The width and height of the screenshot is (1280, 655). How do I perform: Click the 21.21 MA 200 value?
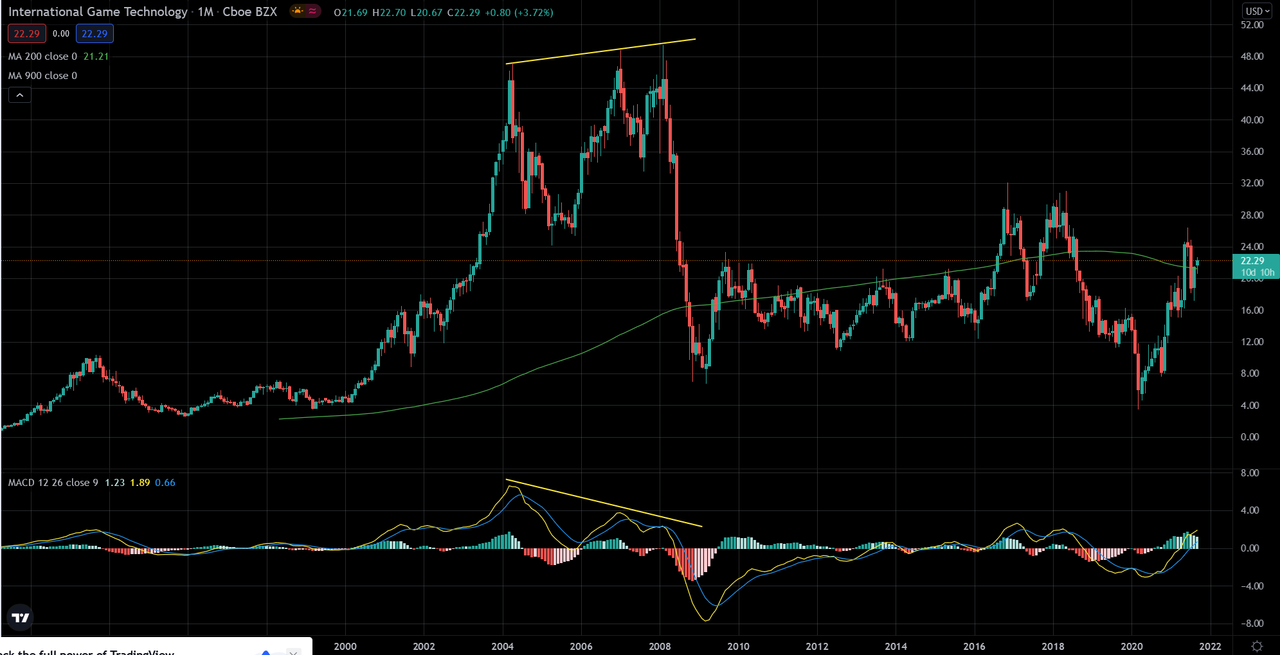click(x=95, y=57)
